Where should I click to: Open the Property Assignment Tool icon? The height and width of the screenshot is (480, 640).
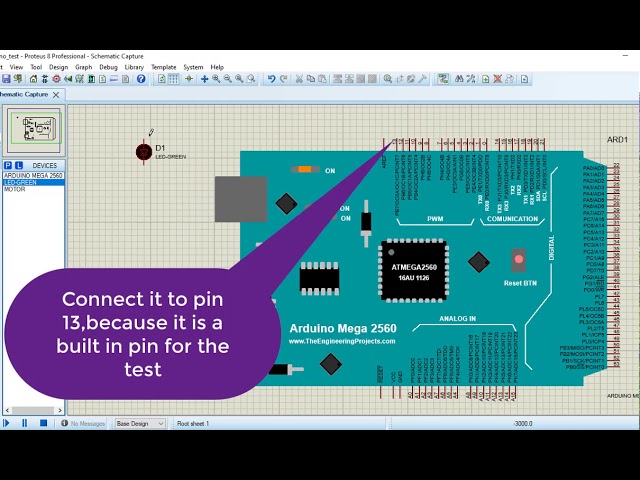tap(471, 79)
